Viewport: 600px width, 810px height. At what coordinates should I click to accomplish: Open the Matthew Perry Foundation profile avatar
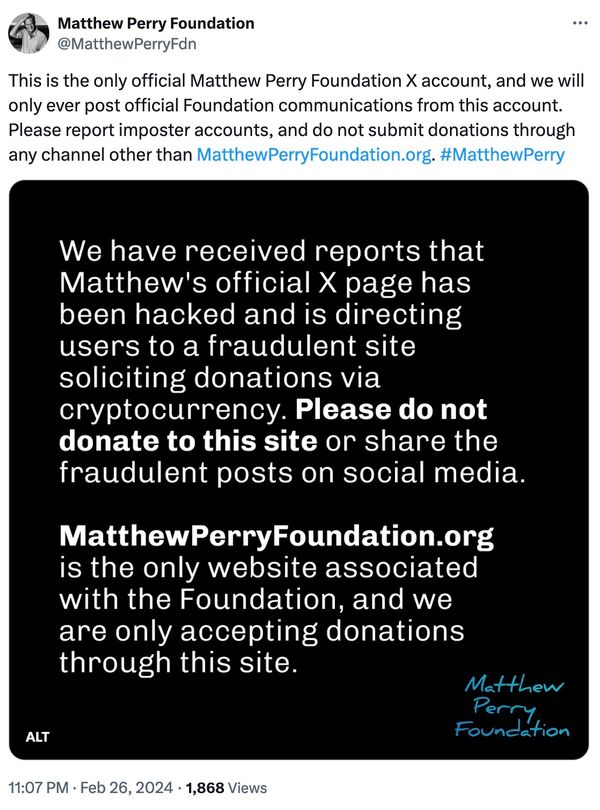tap(29, 33)
